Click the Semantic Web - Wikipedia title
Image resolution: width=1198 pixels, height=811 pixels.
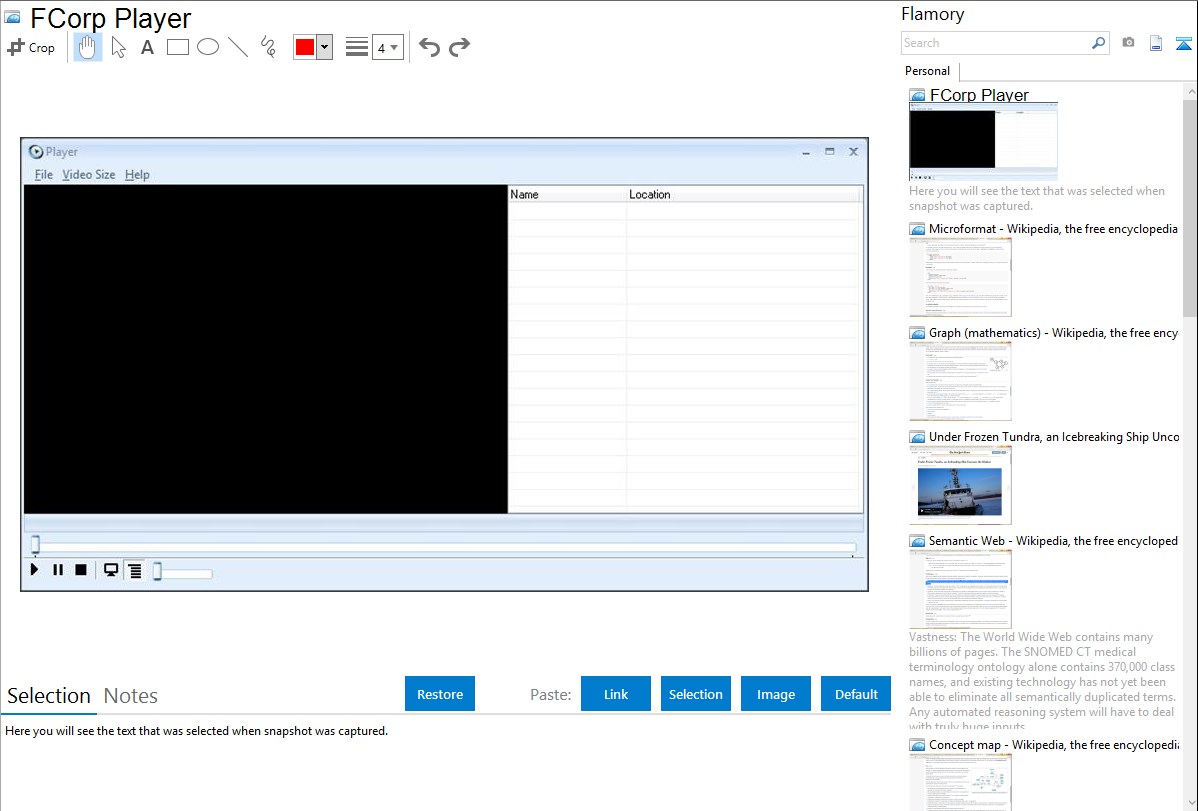point(1053,540)
